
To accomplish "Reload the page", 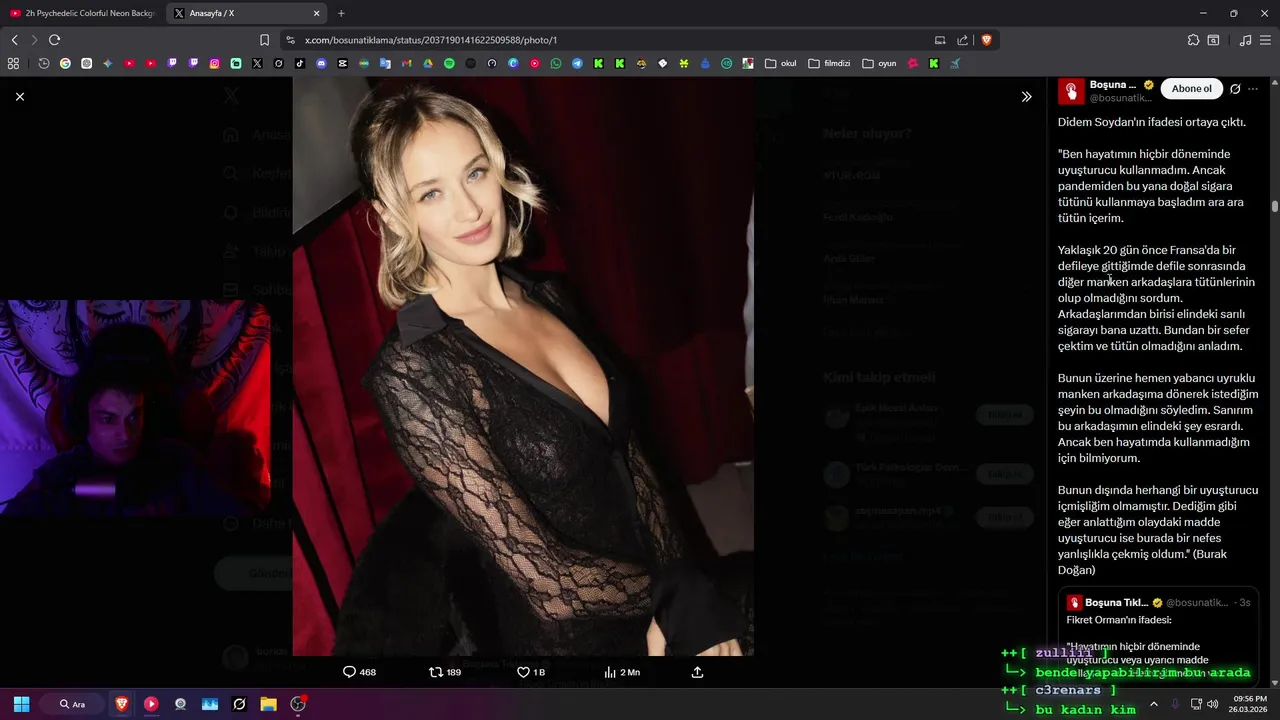I will point(54,40).
